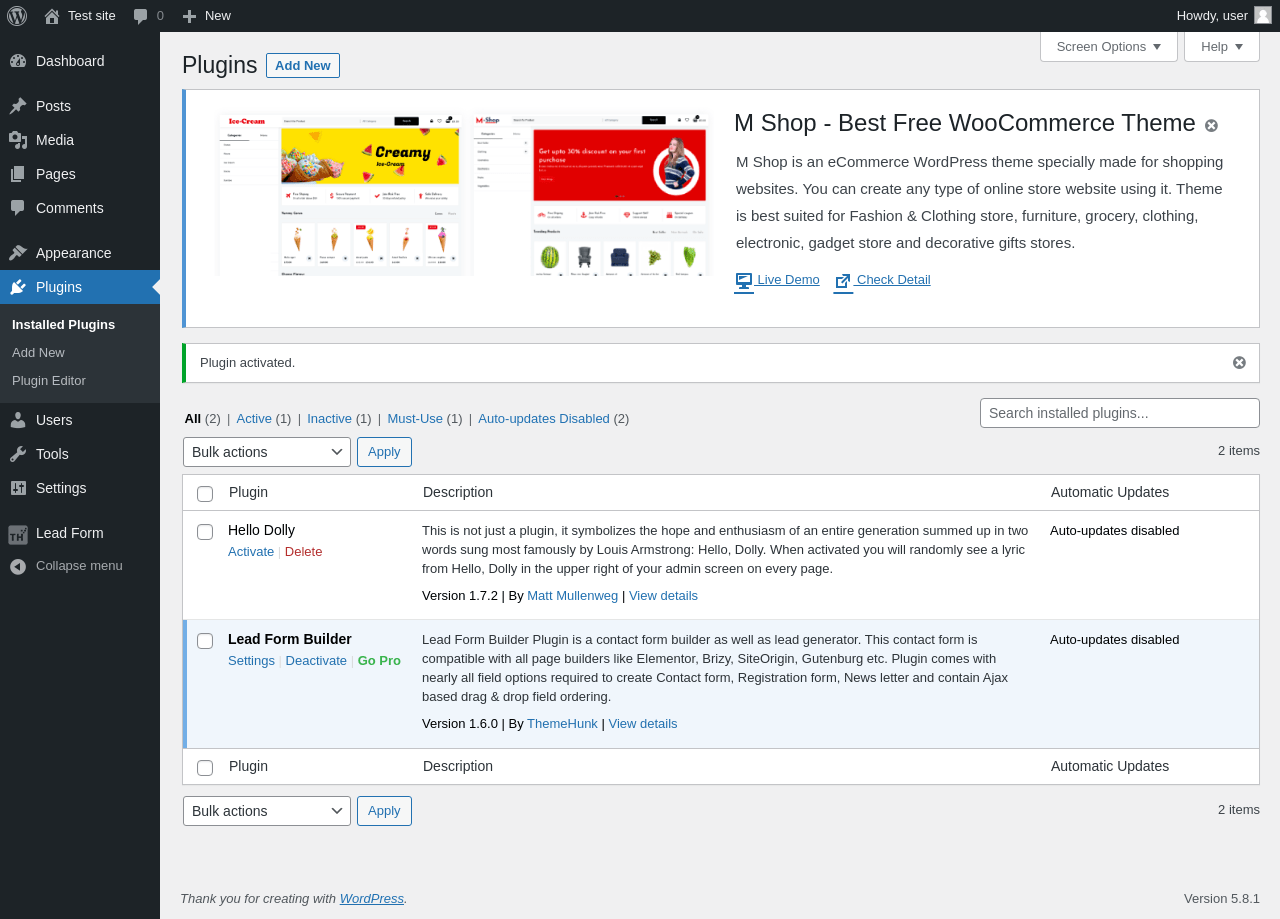Viewport: 1280px width, 919px height.
Task: Filter plugins by Active
Action: click(x=254, y=419)
